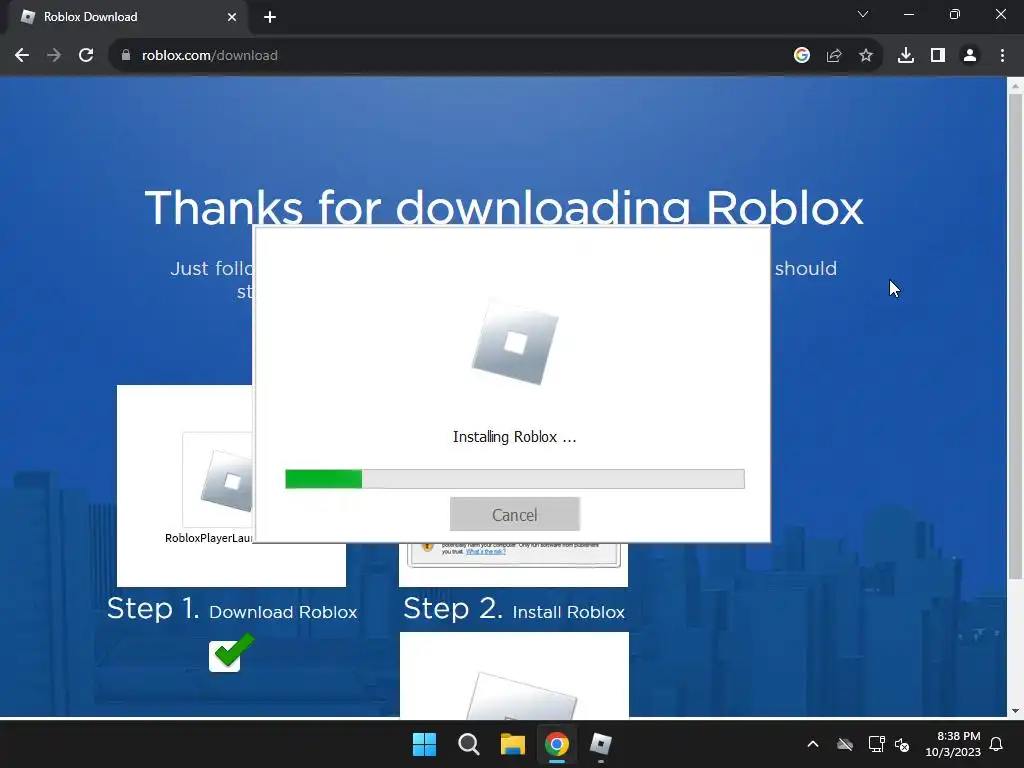The height and width of the screenshot is (768, 1024).
Task: Close the Roblox Download tab
Action: [232, 17]
